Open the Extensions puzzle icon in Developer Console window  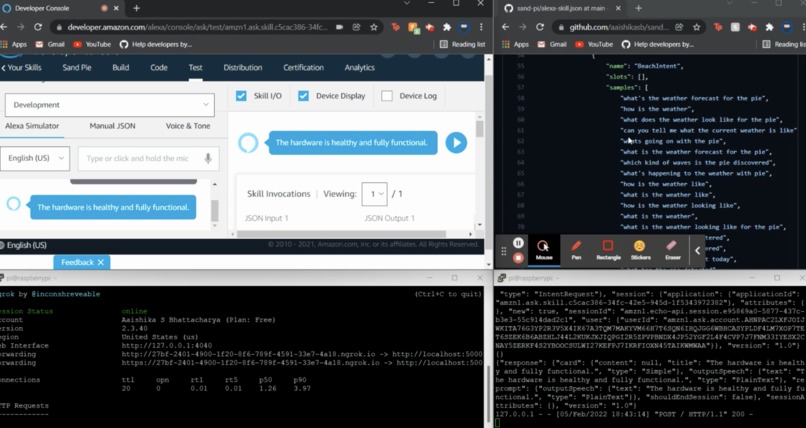pyautogui.click(x=447, y=27)
